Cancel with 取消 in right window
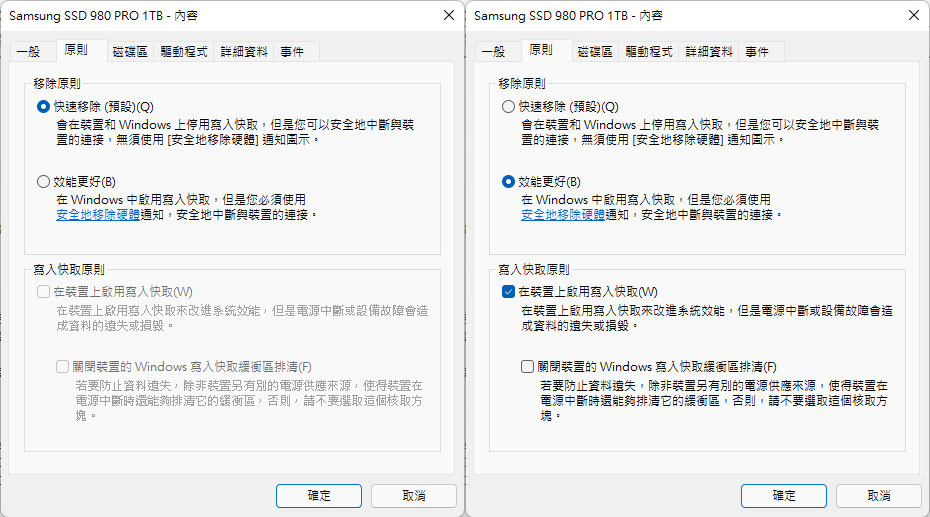This screenshot has height=517, width=930. click(879, 496)
